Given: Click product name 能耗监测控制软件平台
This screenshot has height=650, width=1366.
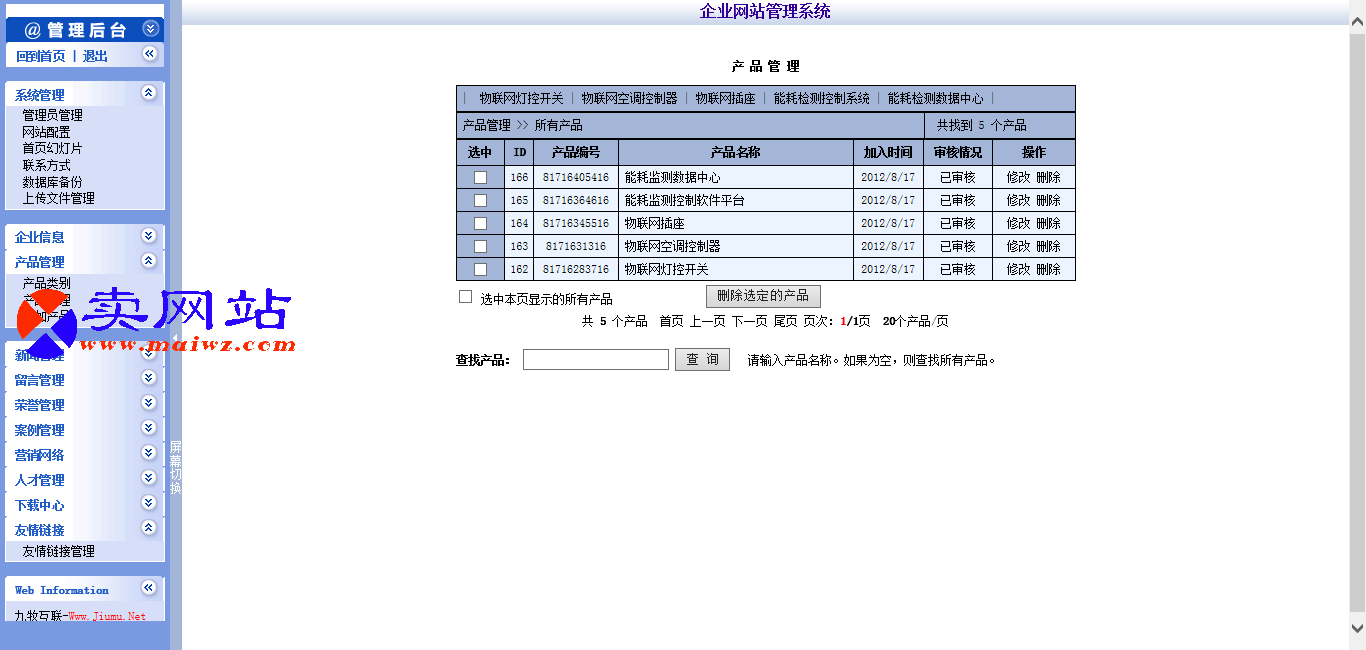Looking at the screenshot, I should pyautogui.click(x=685, y=201).
